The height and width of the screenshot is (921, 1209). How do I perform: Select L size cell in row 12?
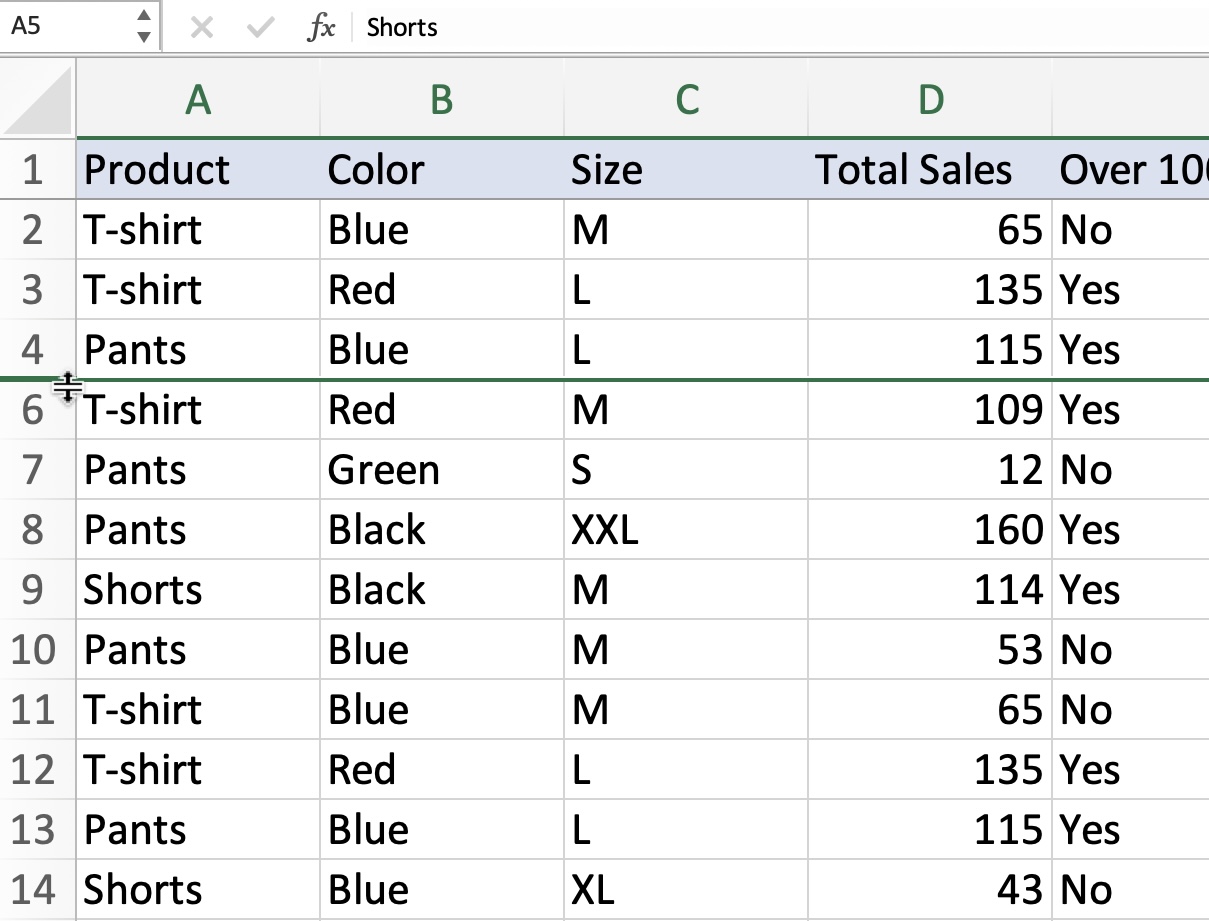pyautogui.click(x=686, y=769)
